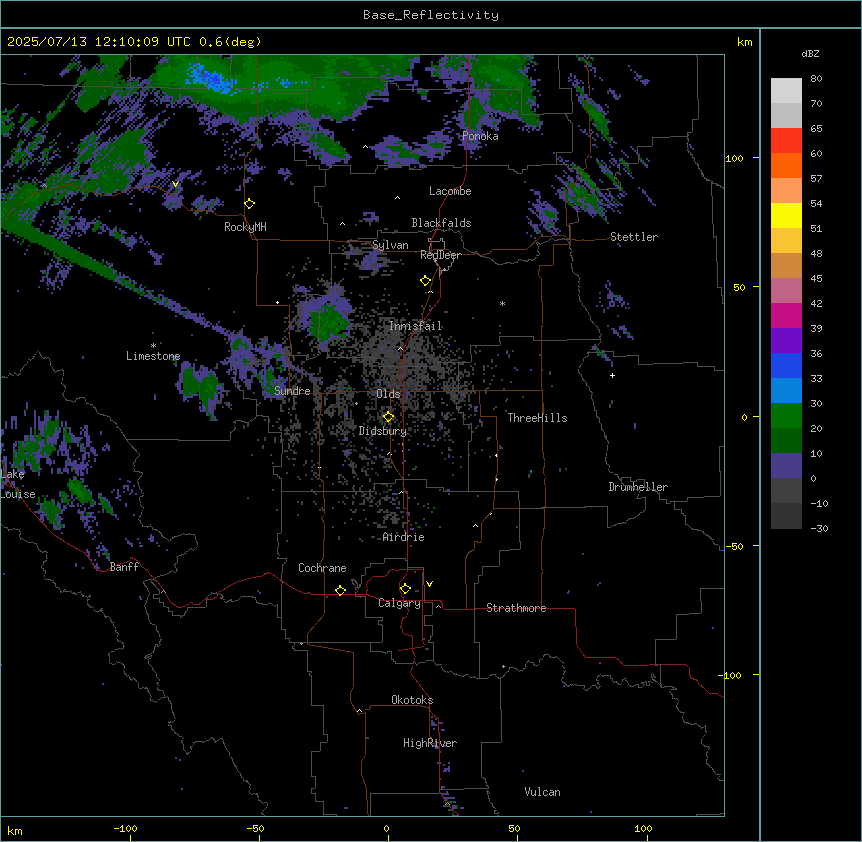Viewport: 862px width, 842px height.
Task: Click the yellow diamond marker below RedDeer
Action: click(426, 281)
